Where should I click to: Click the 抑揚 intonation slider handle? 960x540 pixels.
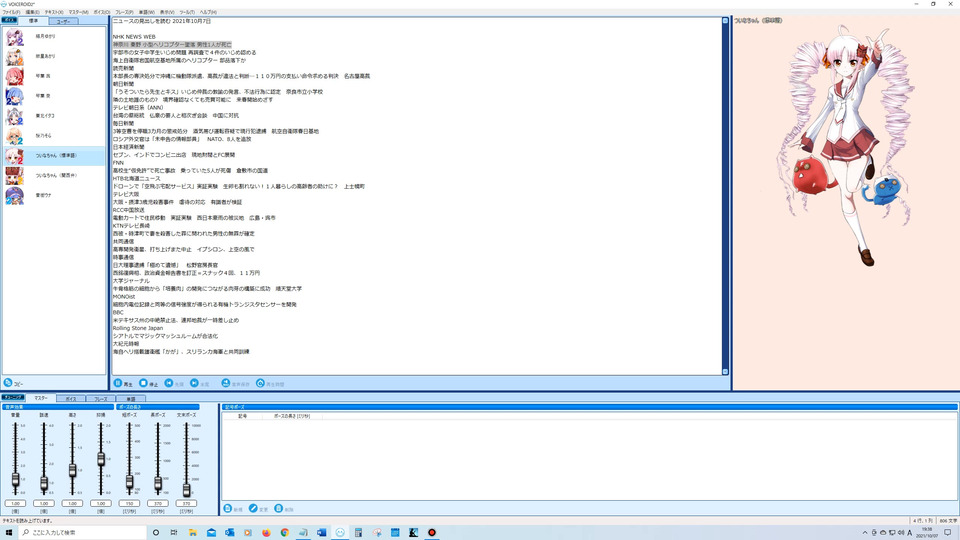tap(101, 459)
